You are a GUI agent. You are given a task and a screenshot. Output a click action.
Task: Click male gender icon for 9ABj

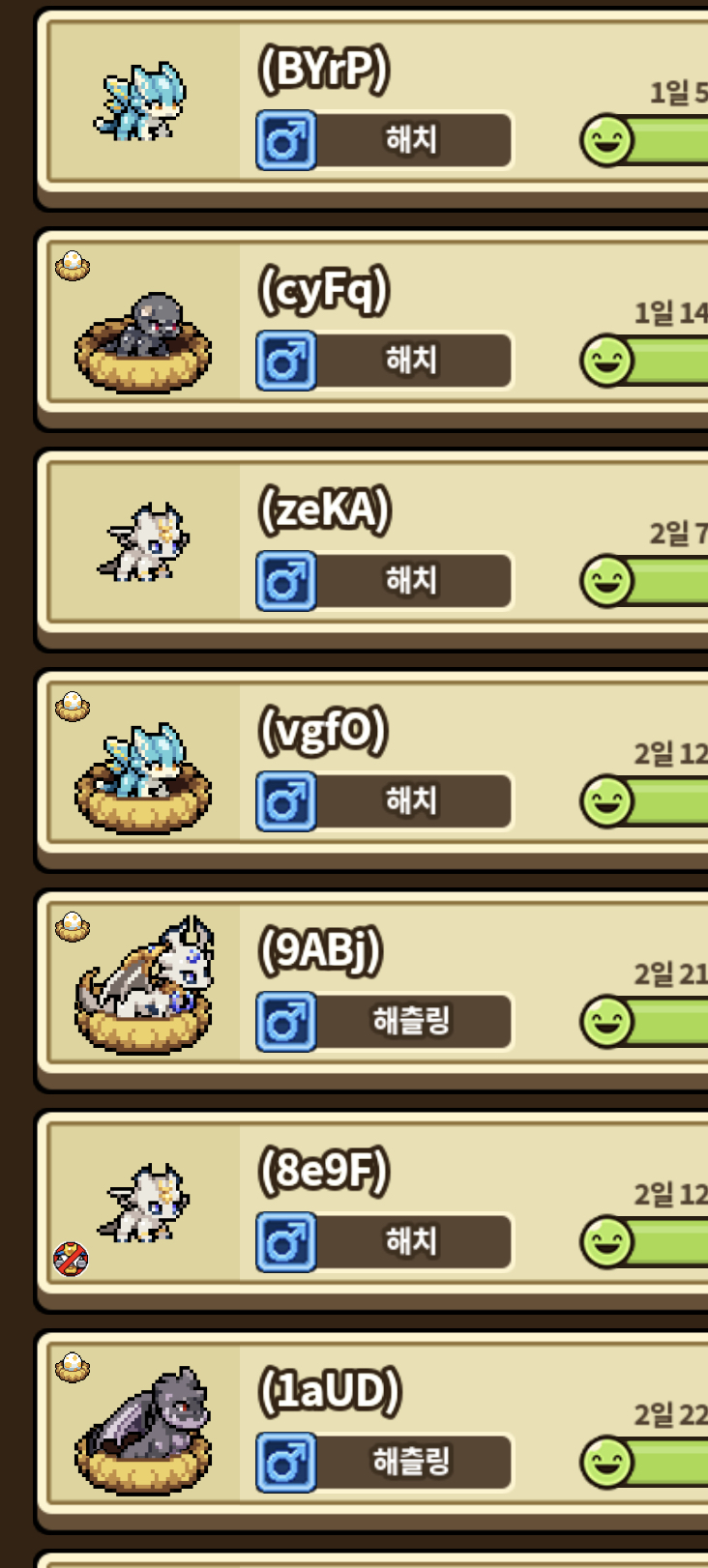pyautogui.click(x=286, y=1022)
